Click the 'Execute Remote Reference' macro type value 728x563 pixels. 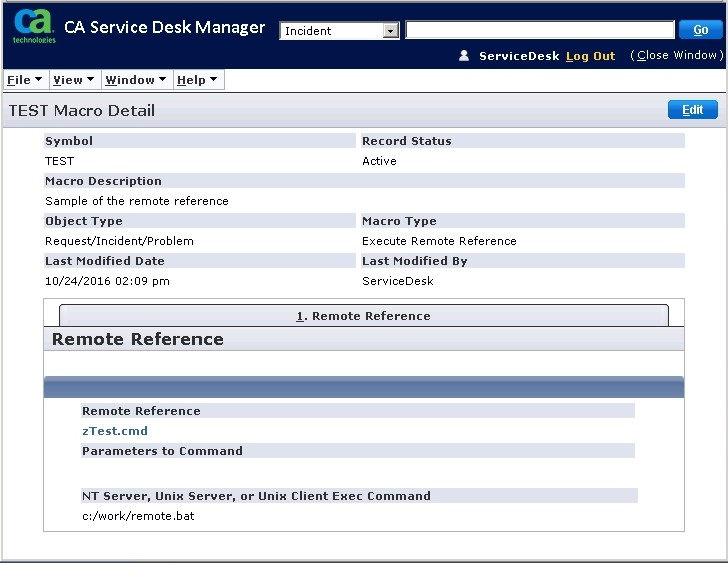tap(439, 241)
